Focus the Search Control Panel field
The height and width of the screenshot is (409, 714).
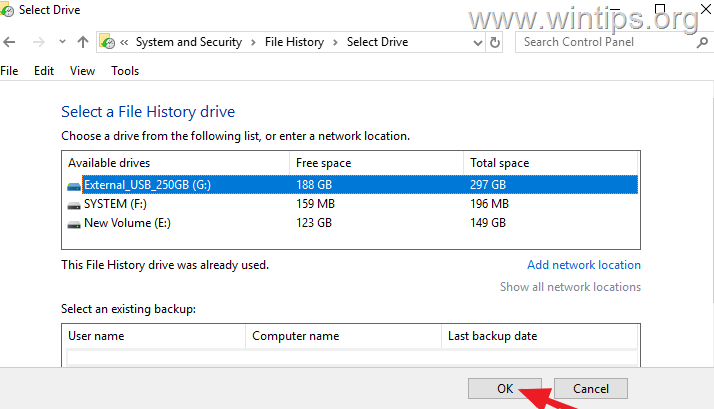point(608,42)
